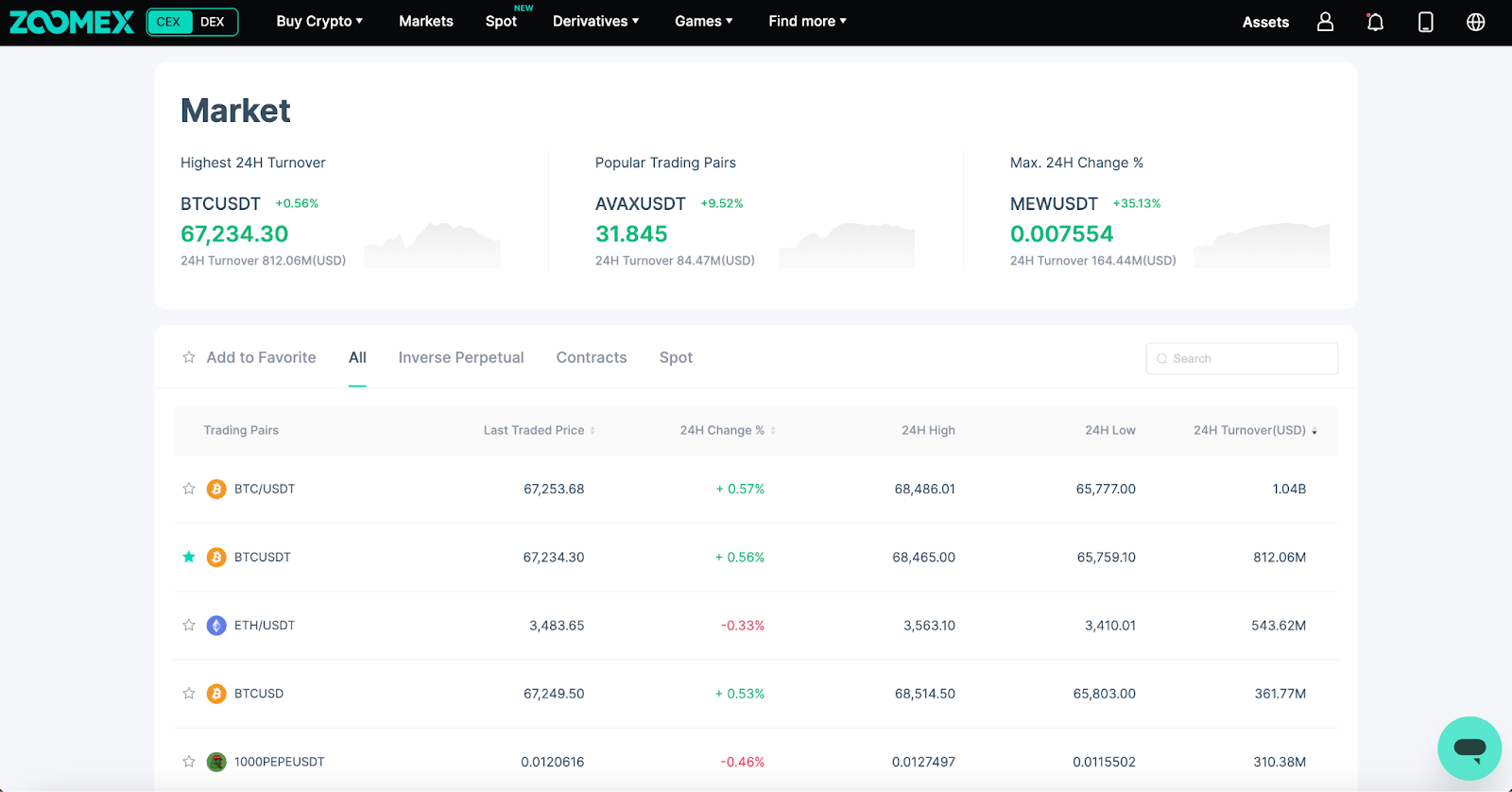Click the MEWUSDT mini price chart
This screenshot has width=1512, height=792.
1262,245
